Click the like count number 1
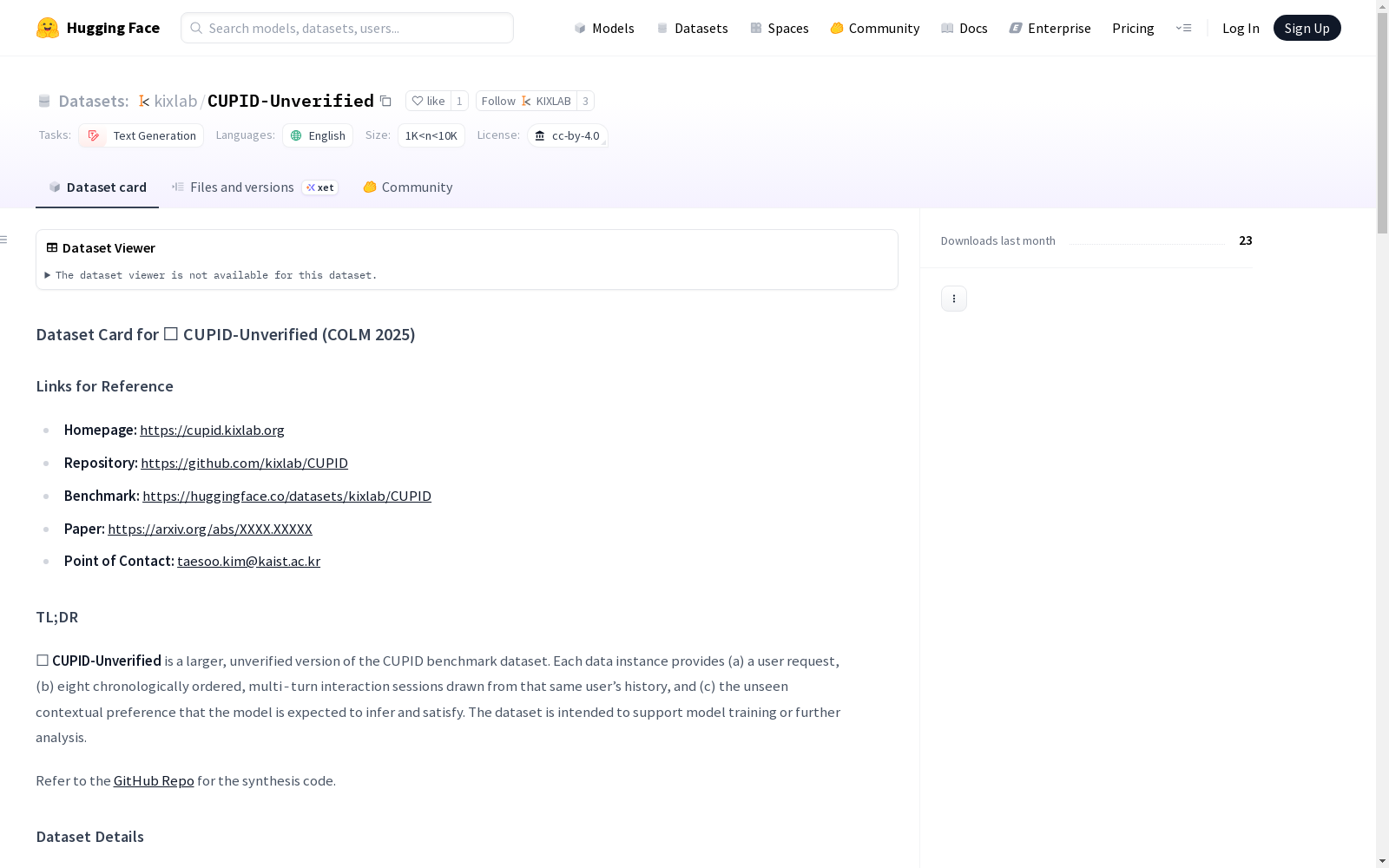The width and height of the screenshot is (1389, 868). pyautogui.click(x=459, y=101)
